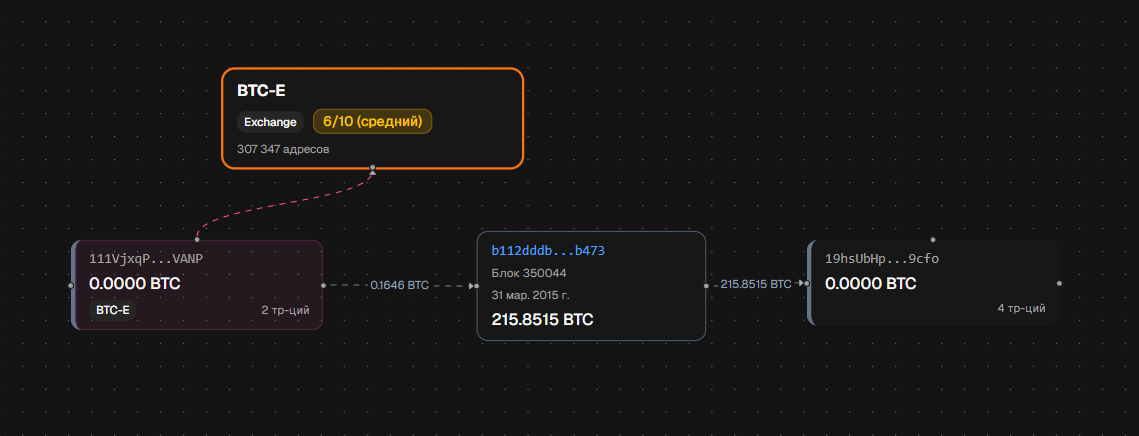Select the 0.1646 BTC edge label
The height and width of the screenshot is (436, 1139).
click(400, 286)
